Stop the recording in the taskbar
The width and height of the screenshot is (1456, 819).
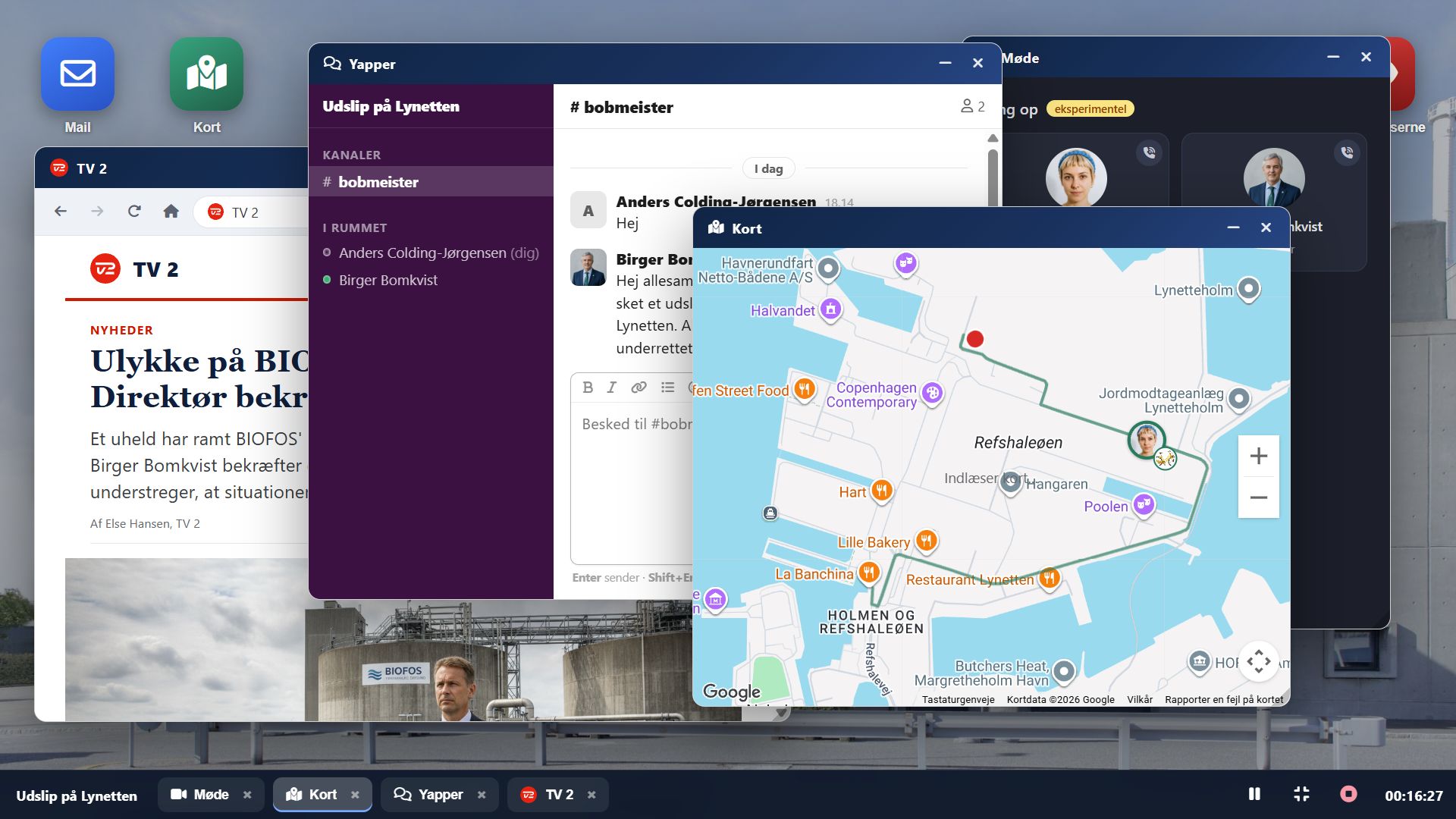click(x=1348, y=794)
